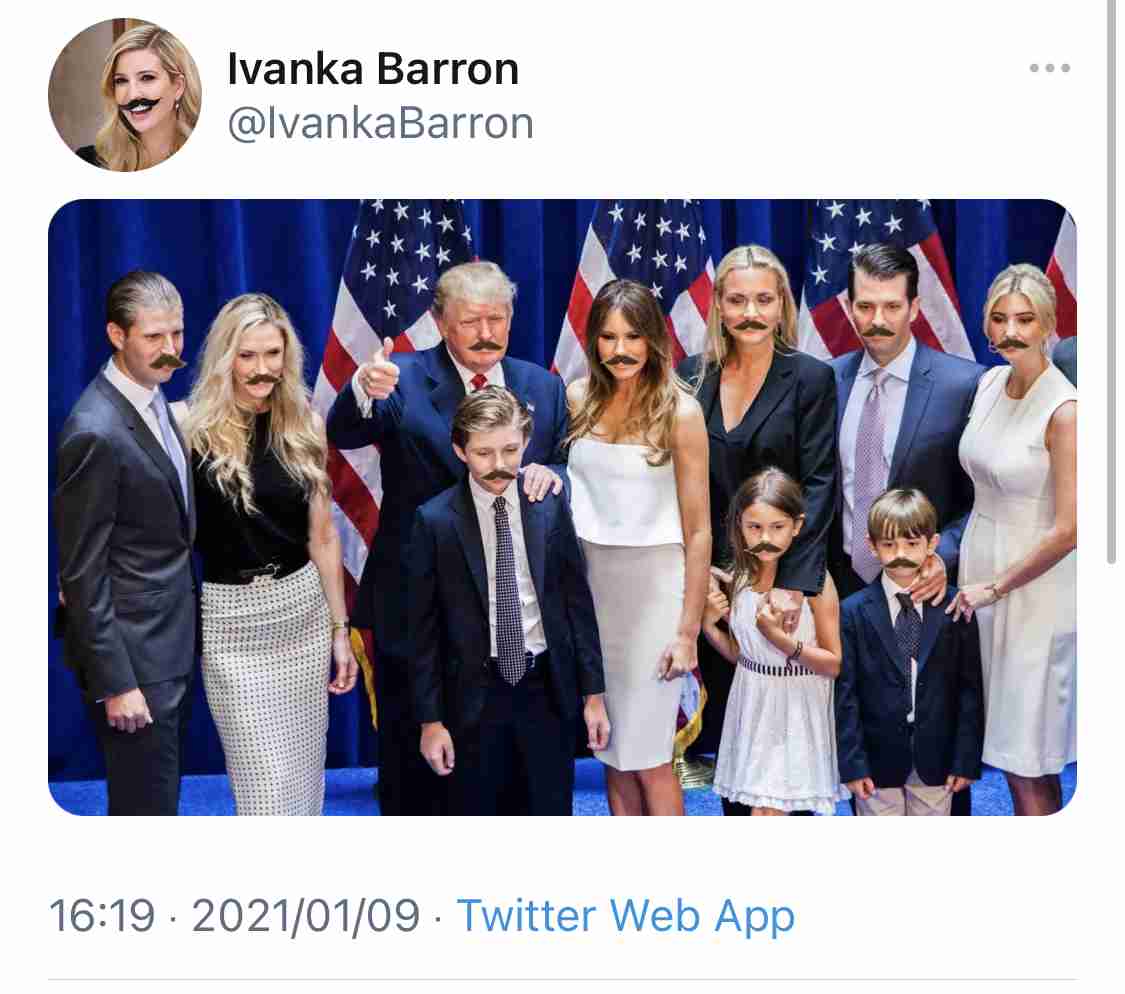The image size is (1125, 994).
Task: Click the vertical scrollbar thumb at right edge
Action: tap(1111, 280)
